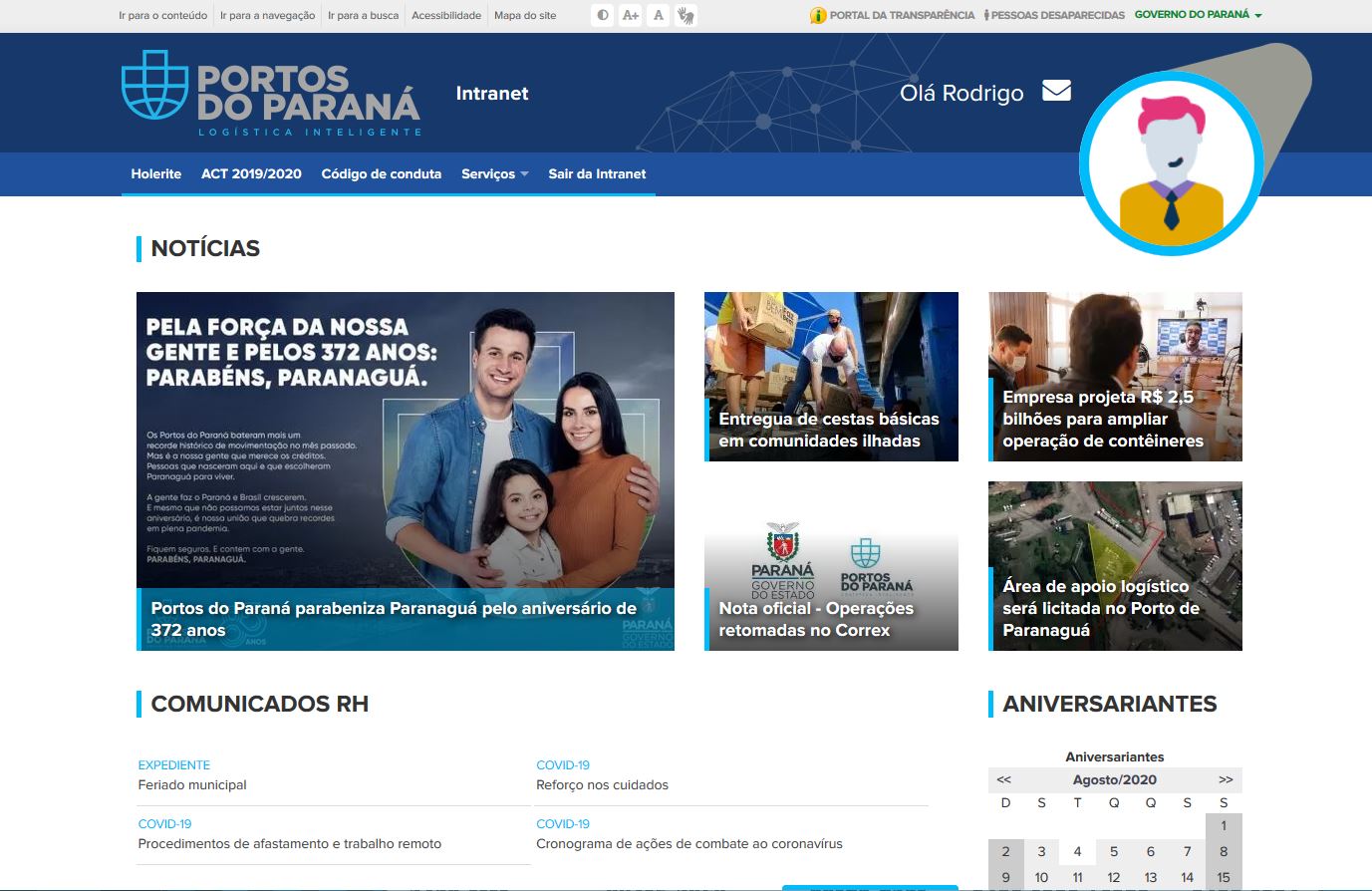
Task: Open Acessibilidade page
Action: (x=446, y=15)
